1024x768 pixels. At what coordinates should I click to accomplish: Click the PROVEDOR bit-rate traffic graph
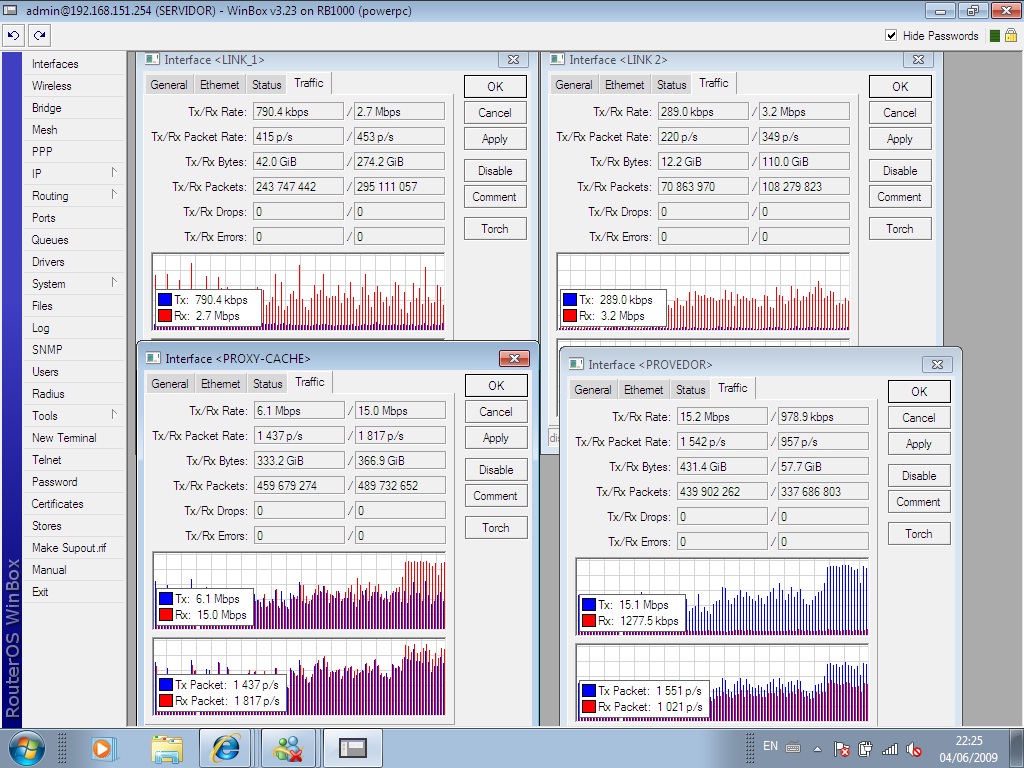tap(722, 596)
